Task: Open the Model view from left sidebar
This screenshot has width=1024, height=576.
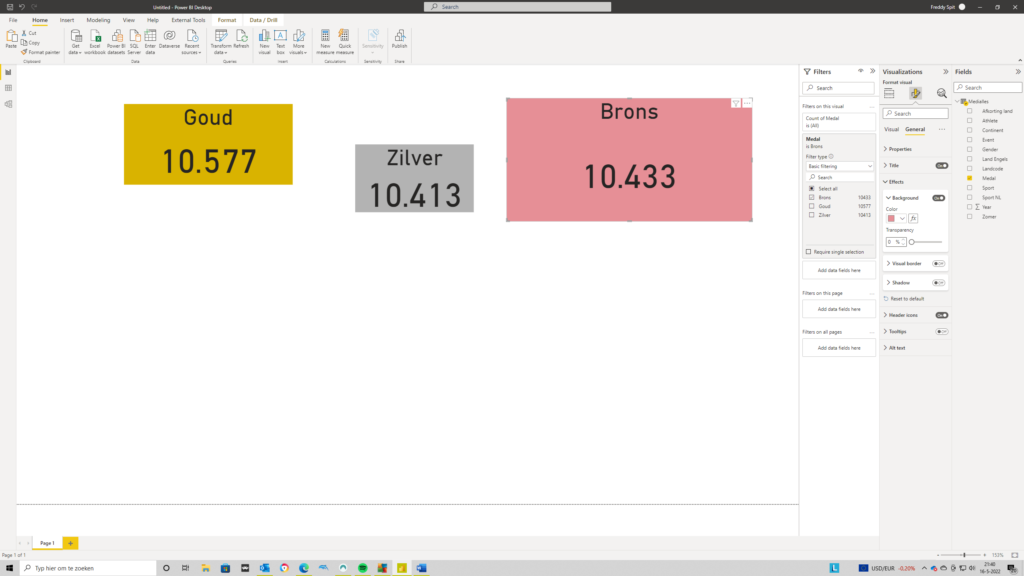Action: pos(8,103)
